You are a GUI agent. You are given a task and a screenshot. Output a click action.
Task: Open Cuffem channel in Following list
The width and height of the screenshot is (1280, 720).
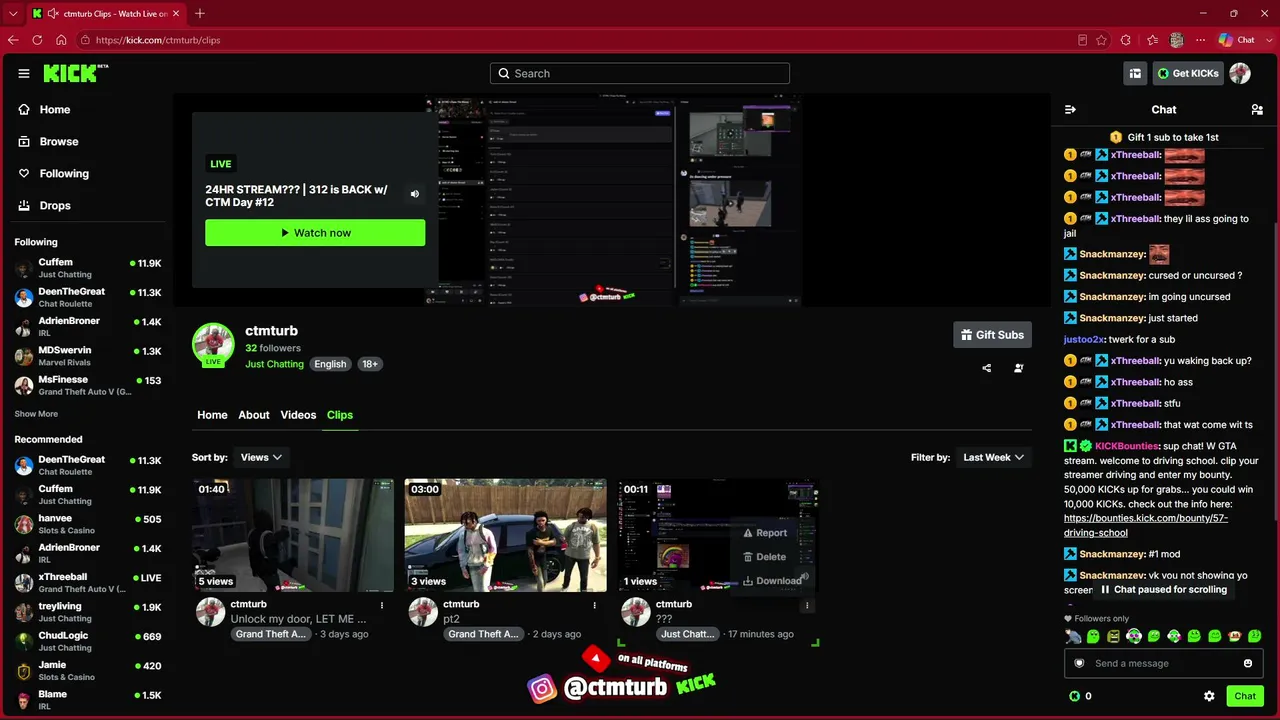[88, 268]
